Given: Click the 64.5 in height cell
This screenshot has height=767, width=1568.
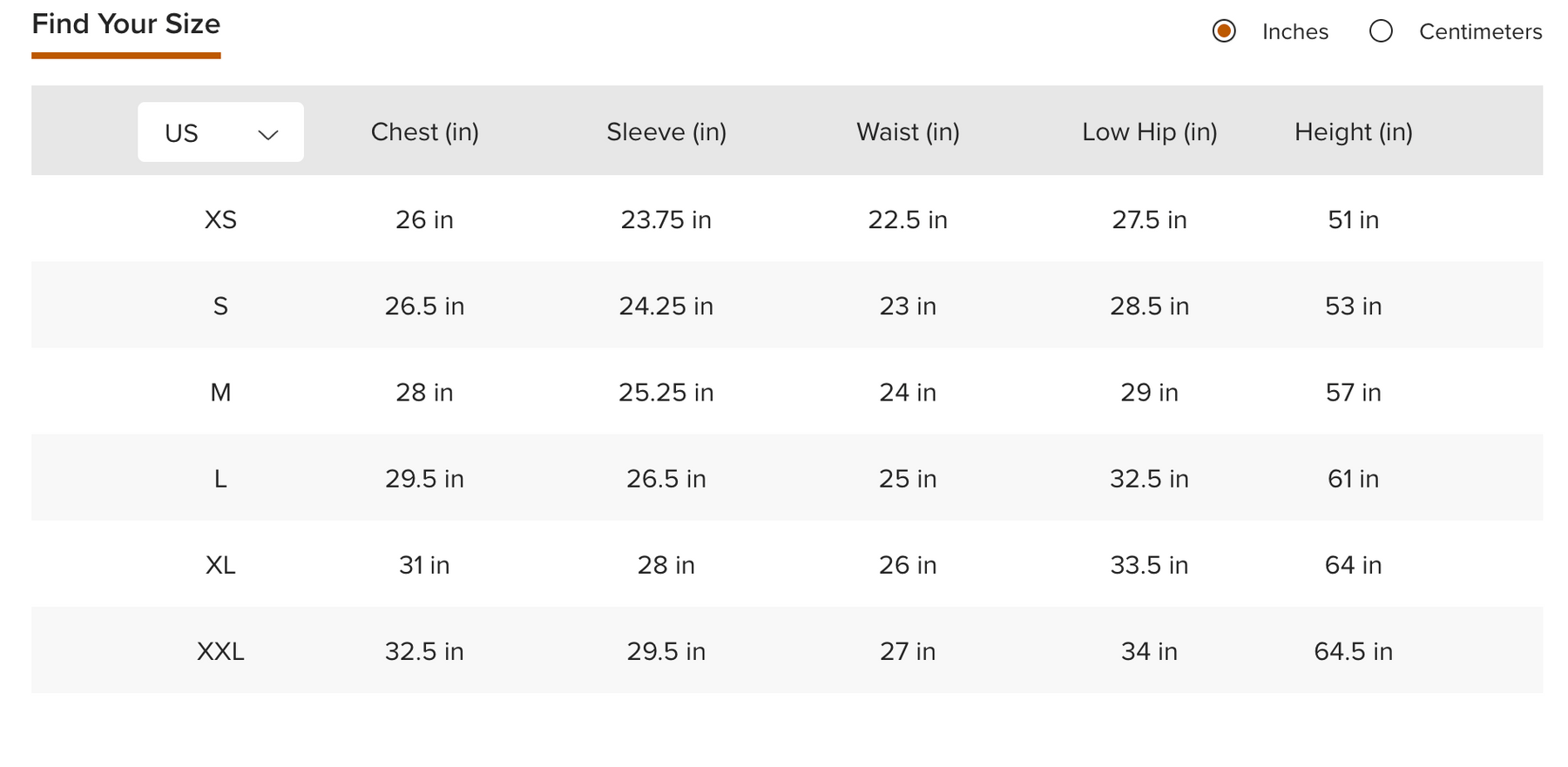Looking at the screenshot, I should pyautogui.click(x=1354, y=651).
